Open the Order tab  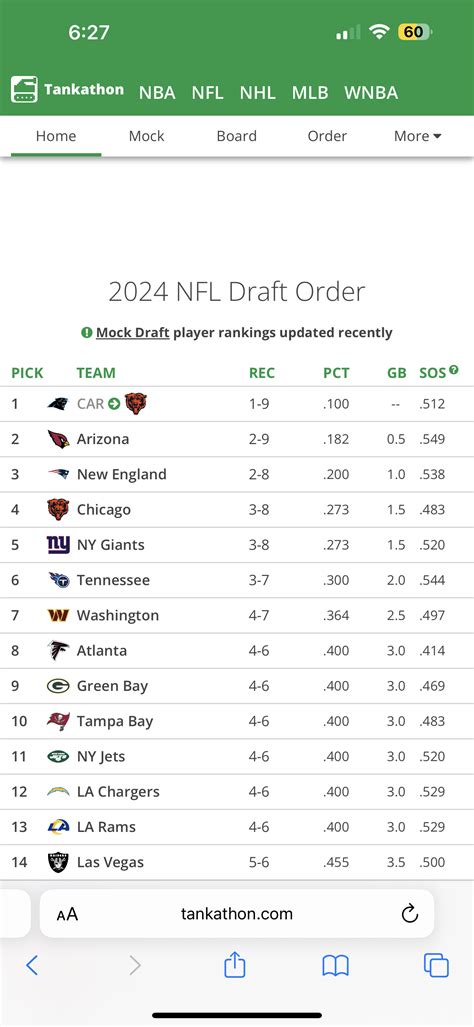327,136
